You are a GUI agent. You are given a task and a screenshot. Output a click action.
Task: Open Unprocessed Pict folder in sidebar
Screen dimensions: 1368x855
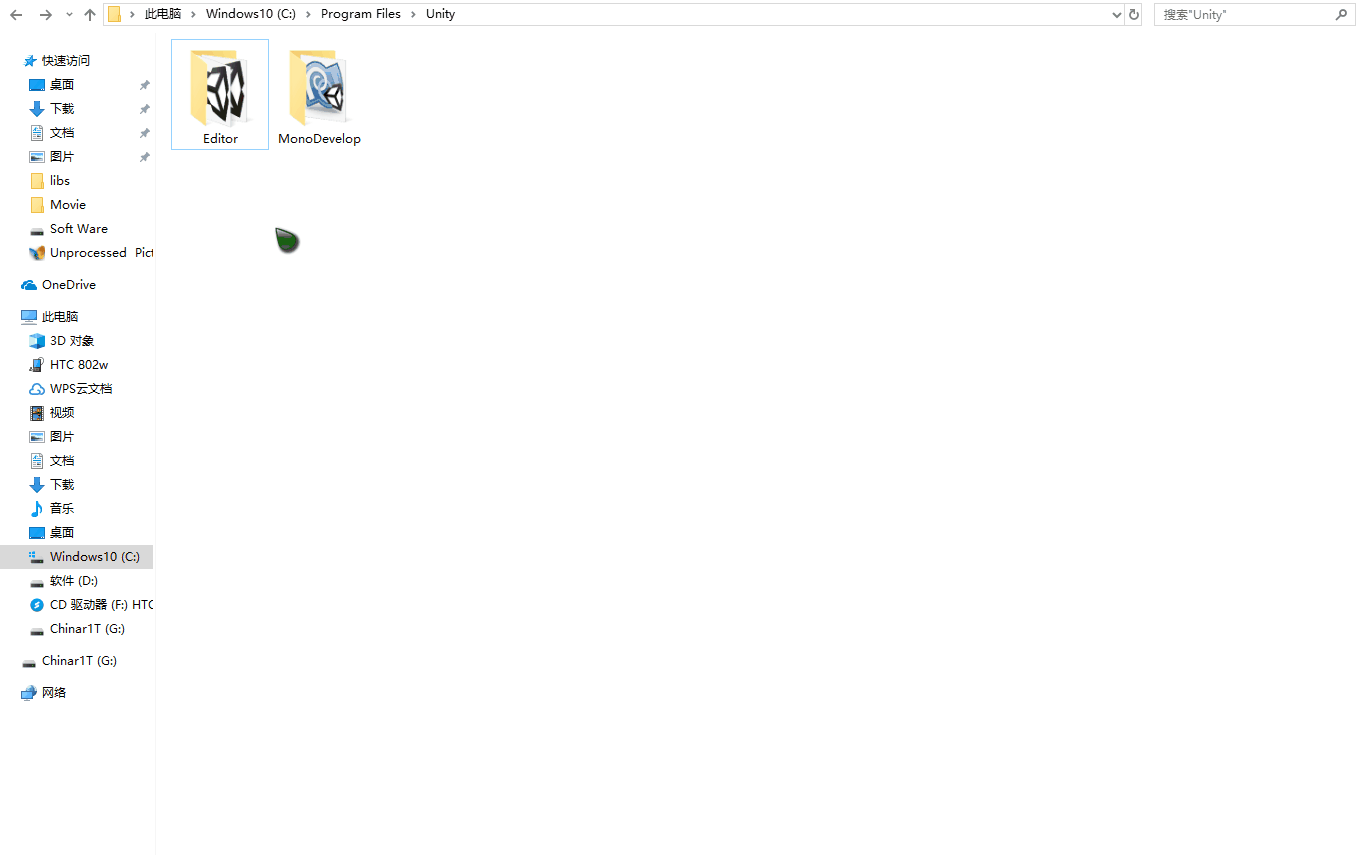[x=101, y=253]
